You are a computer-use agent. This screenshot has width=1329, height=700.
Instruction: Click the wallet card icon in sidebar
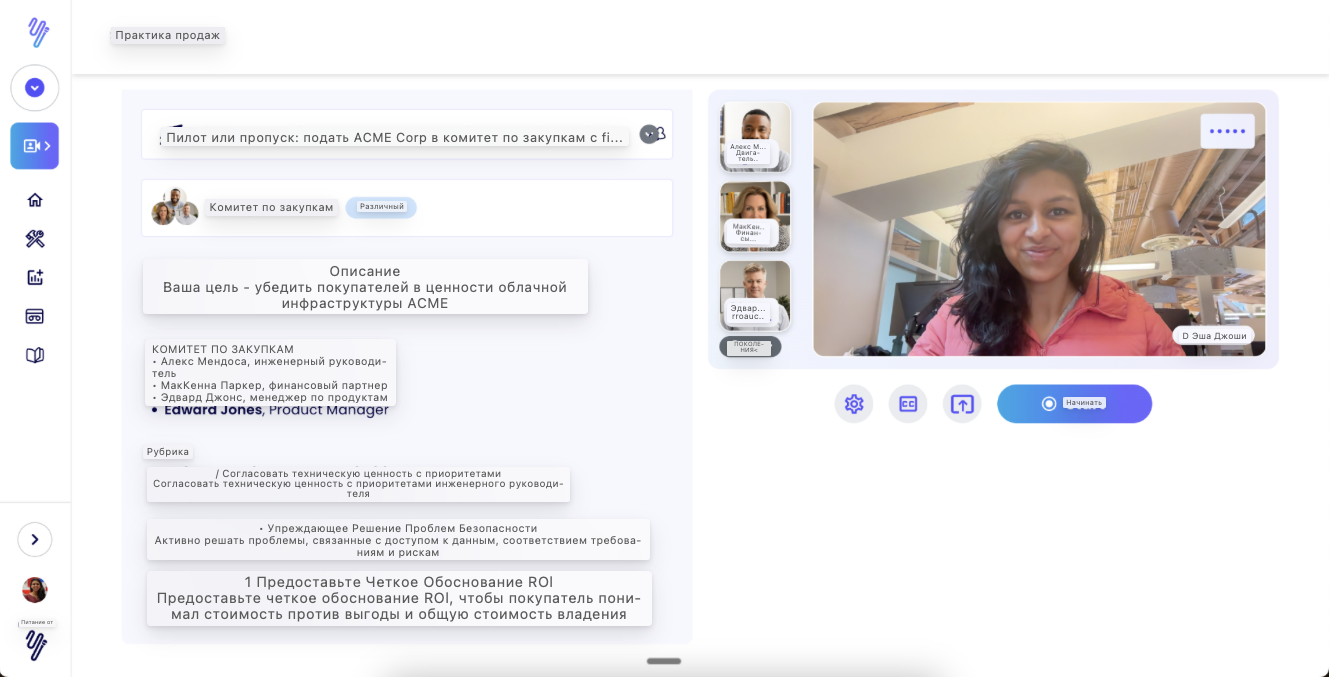coord(35,315)
